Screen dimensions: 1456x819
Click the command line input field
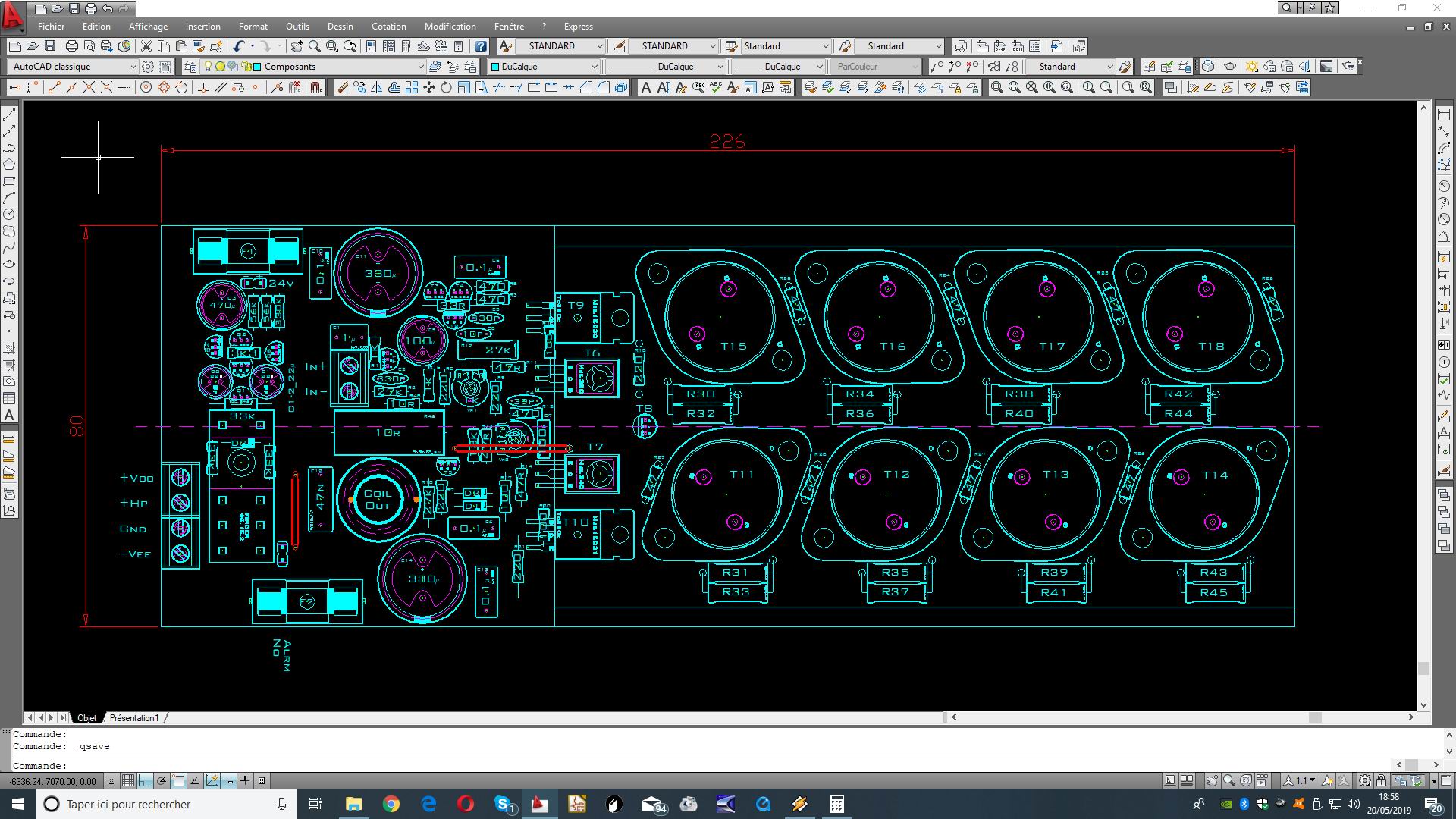tap(705, 765)
